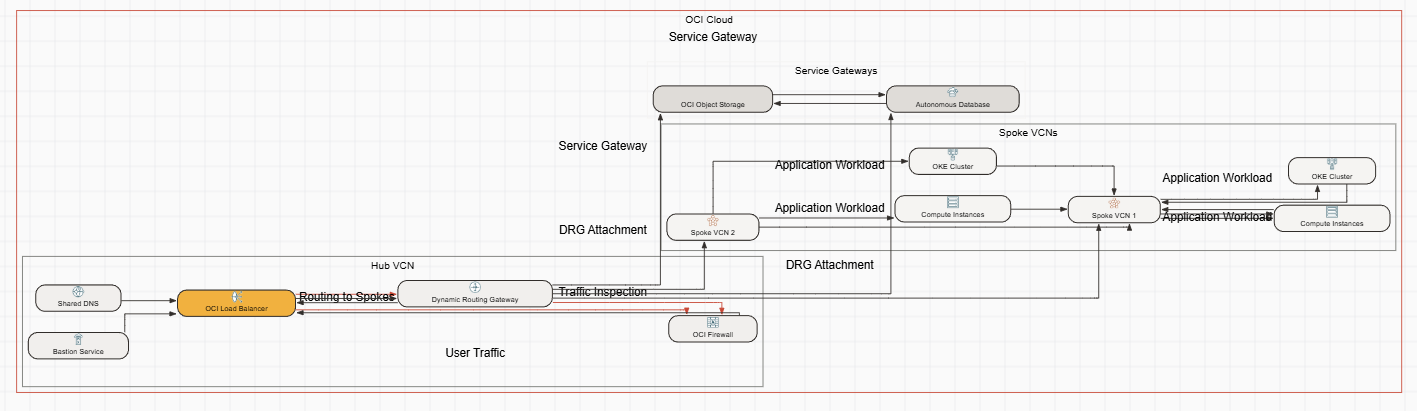Viewport: 1417px width, 411px height.
Task: Click icon of rightmost Compute Instances node
Action: pyautogui.click(x=1332, y=212)
